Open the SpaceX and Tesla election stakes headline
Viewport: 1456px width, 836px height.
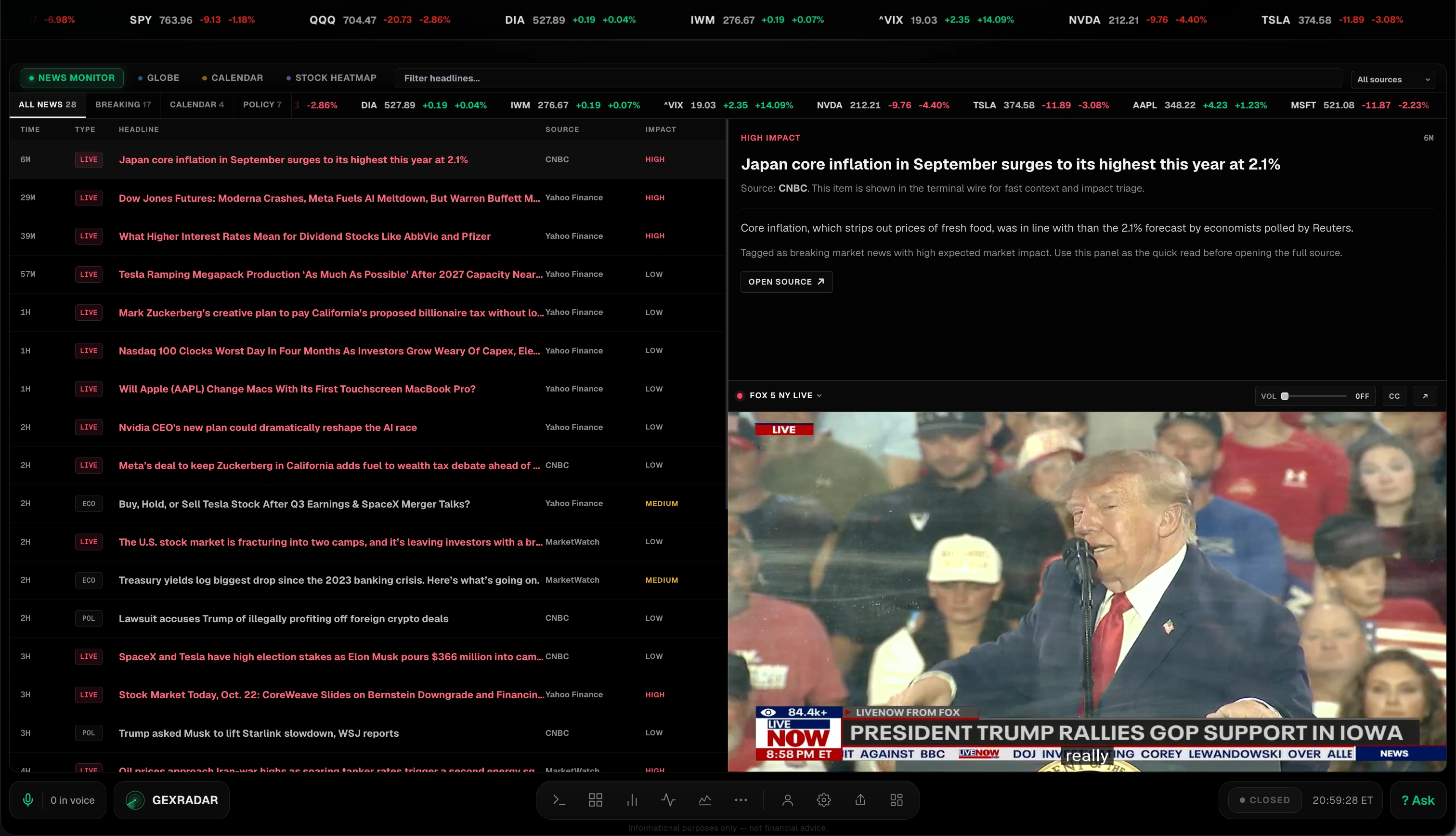click(x=367, y=656)
